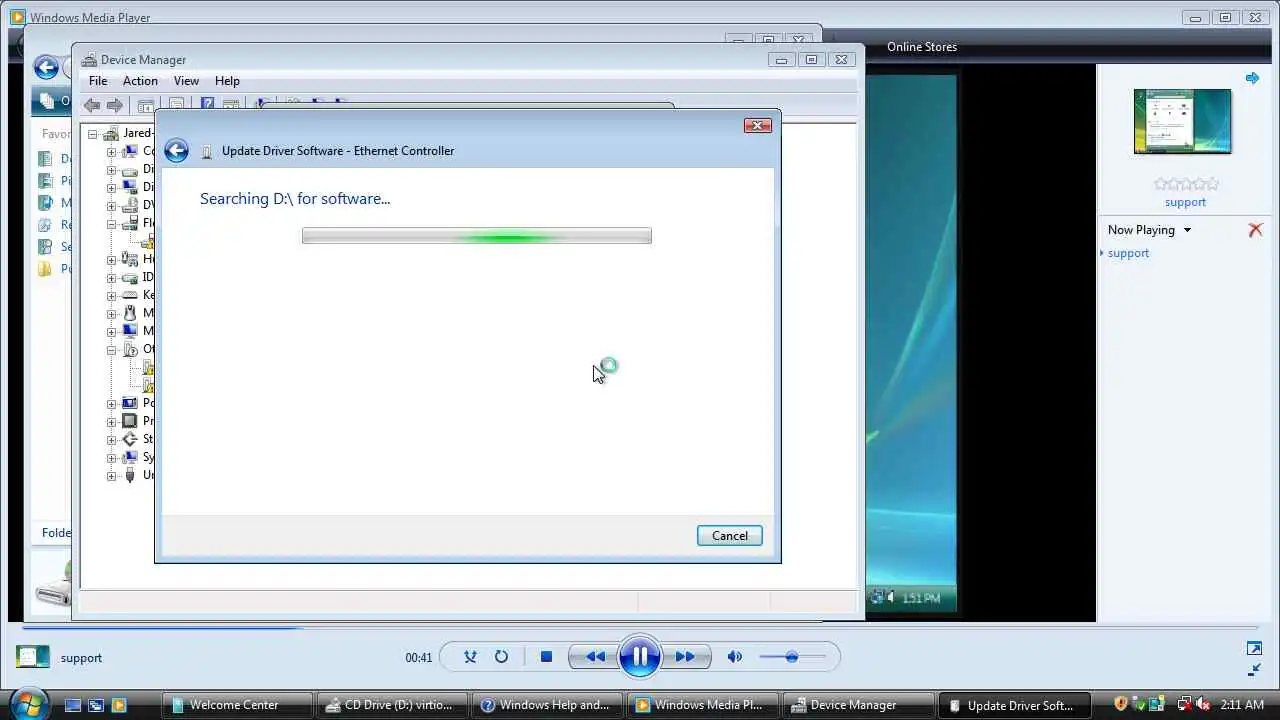Open Device Manager File menu
Viewport: 1280px width, 720px height.
tap(98, 81)
